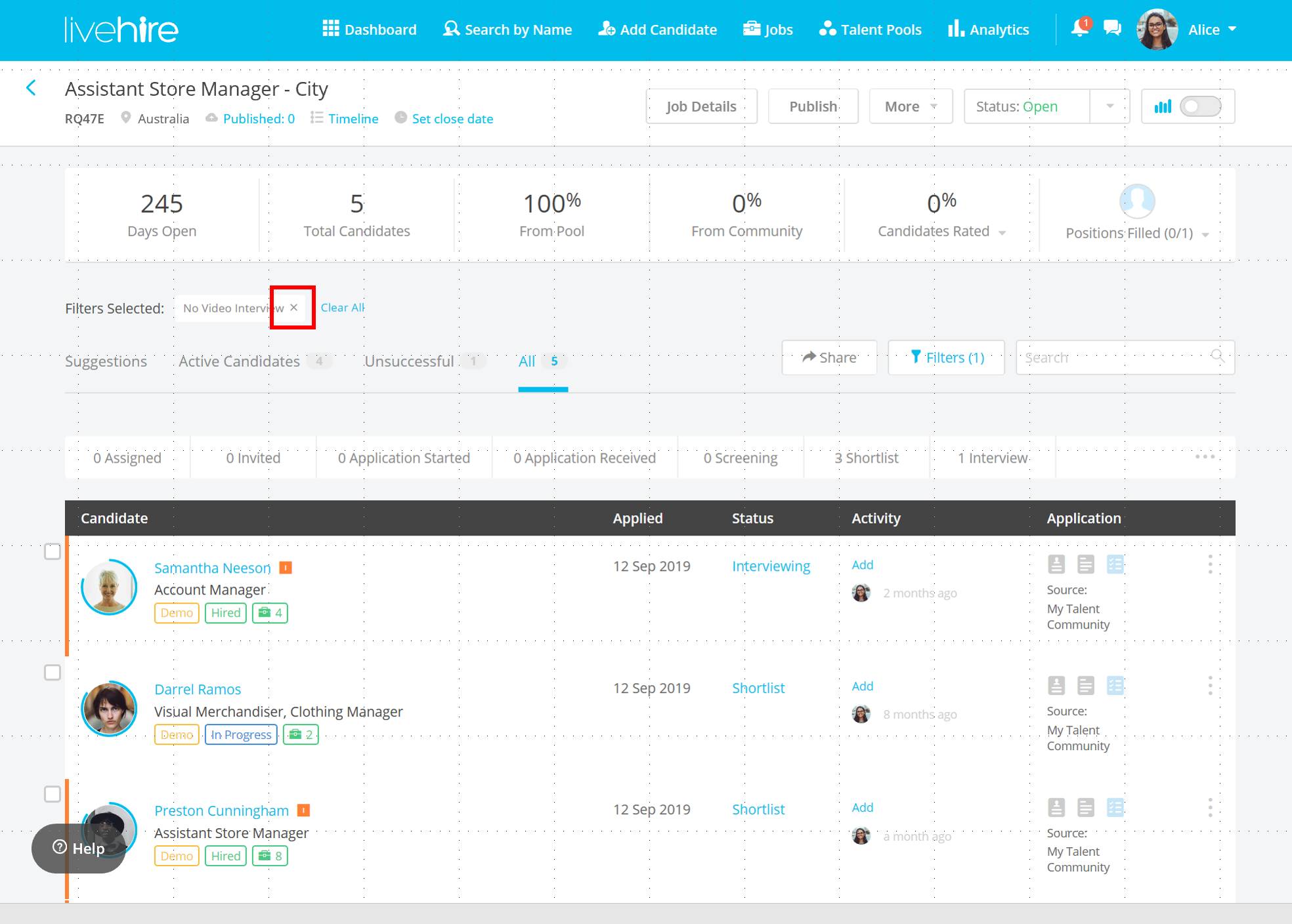Open the More dropdown menu

pyautogui.click(x=911, y=106)
